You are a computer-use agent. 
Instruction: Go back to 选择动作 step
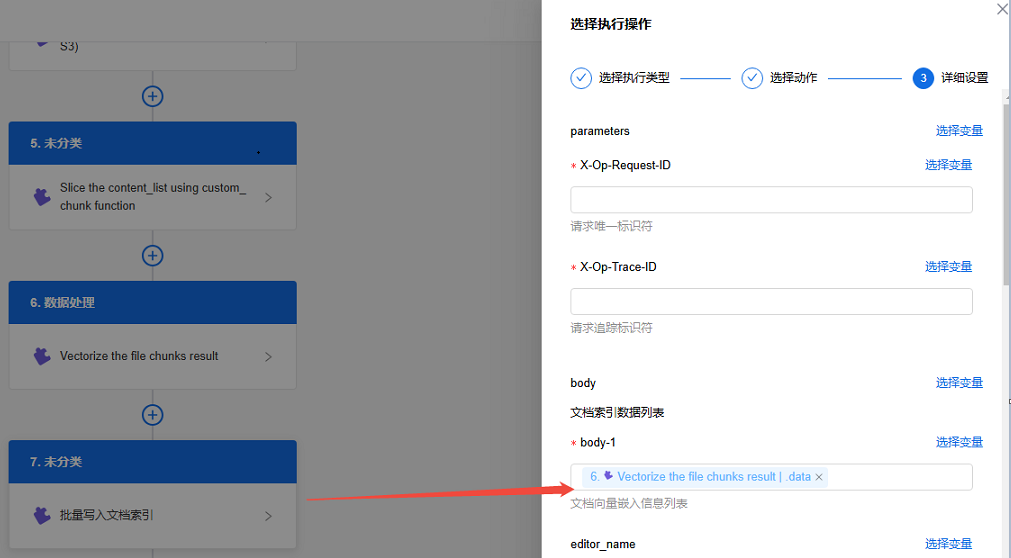pyautogui.click(x=793, y=78)
